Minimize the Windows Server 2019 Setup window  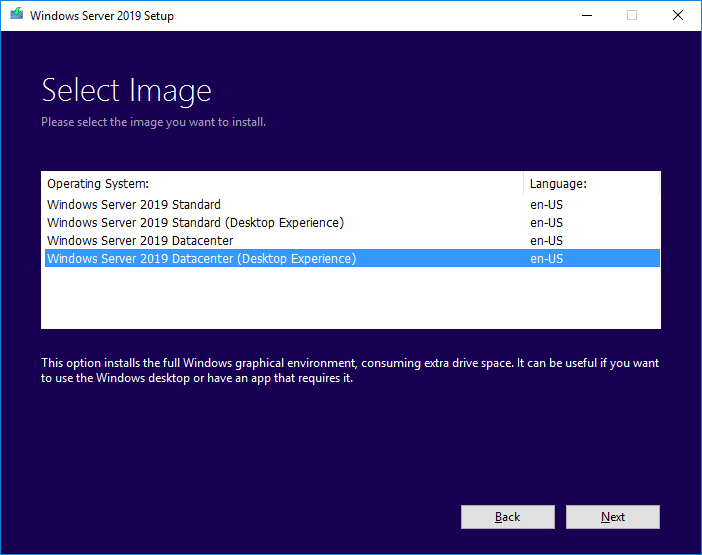point(587,15)
